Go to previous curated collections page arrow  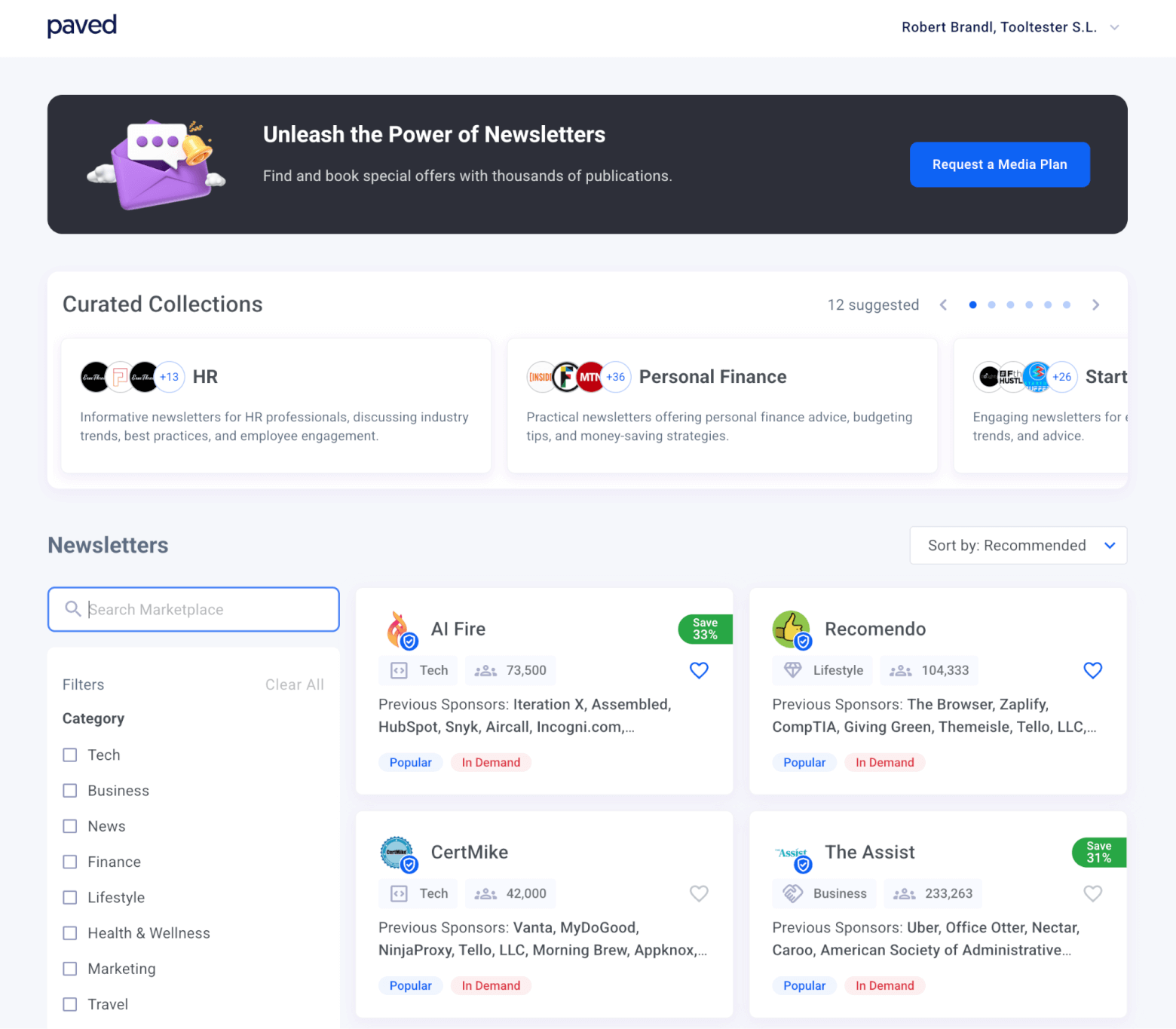(x=943, y=305)
